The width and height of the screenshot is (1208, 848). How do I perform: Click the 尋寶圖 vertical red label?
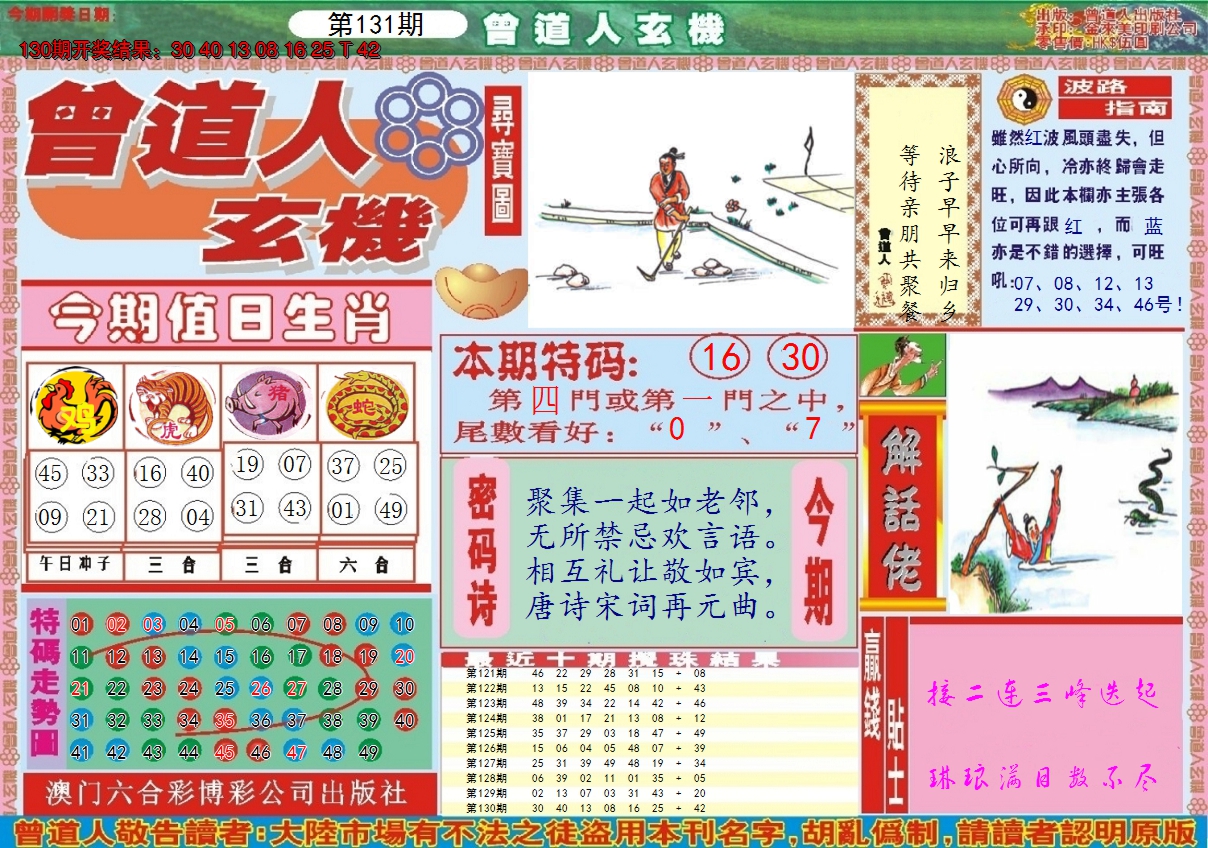[503, 160]
